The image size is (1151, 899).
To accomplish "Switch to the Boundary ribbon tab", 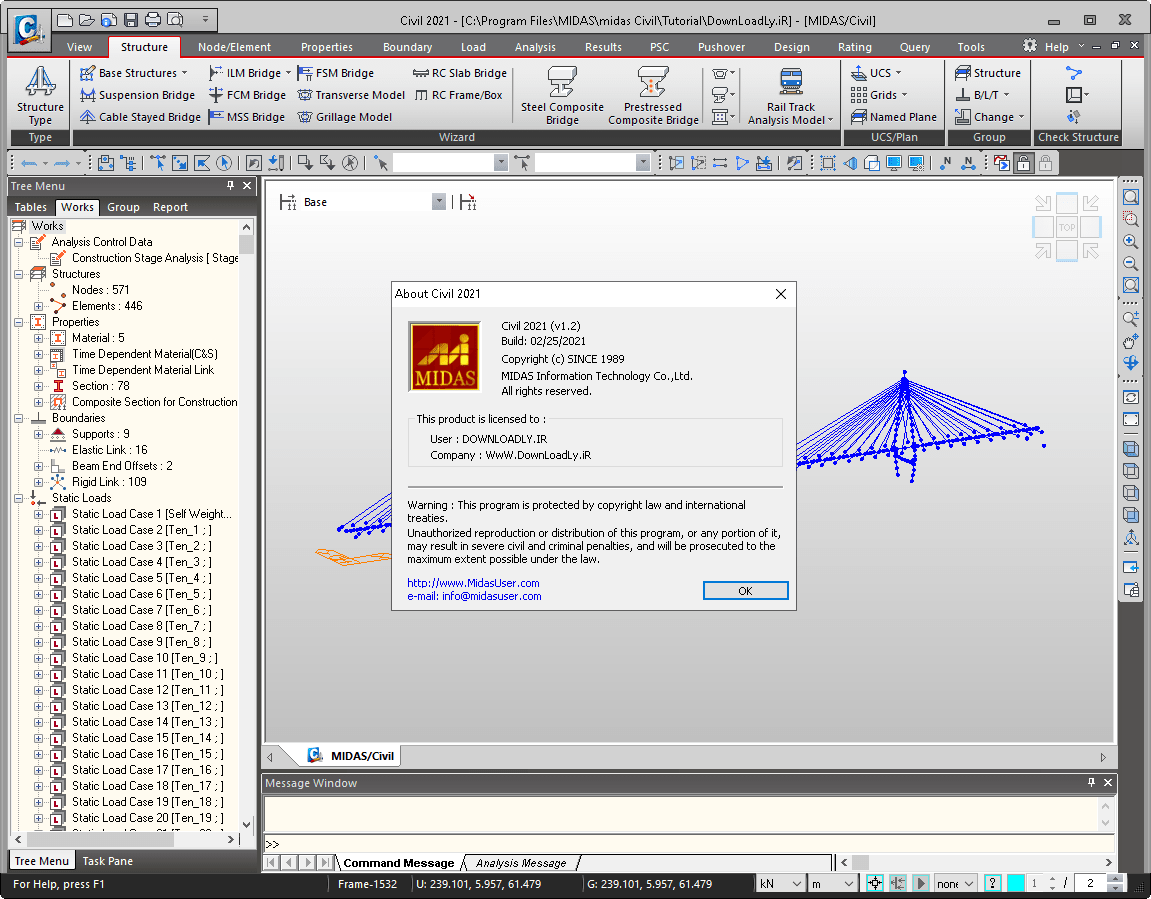I will (407, 47).
